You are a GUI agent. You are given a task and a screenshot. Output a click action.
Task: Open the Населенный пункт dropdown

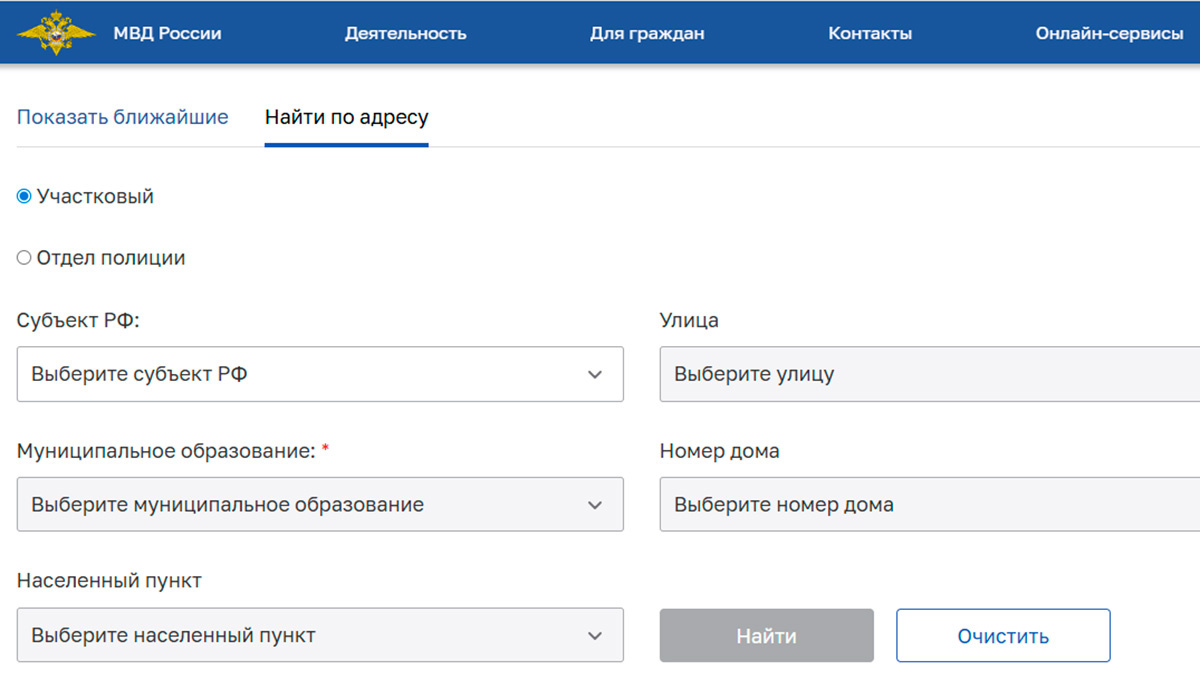[x=320, y=634]
